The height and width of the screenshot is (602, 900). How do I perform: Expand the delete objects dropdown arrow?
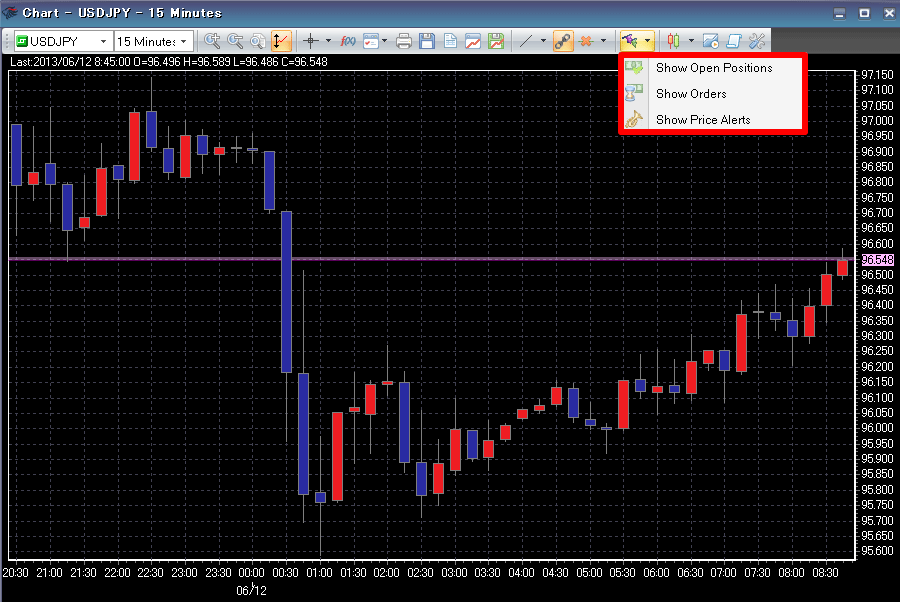point(603,41)
